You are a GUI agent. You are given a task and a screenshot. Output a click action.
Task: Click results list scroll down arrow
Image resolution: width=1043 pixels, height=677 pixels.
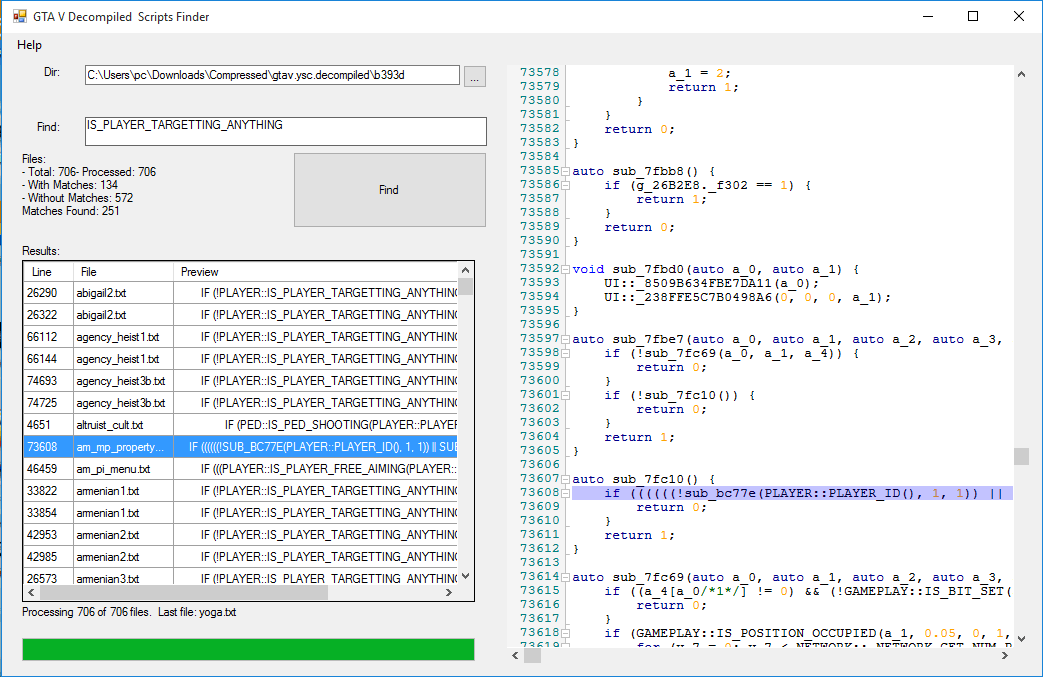point(465,576)
